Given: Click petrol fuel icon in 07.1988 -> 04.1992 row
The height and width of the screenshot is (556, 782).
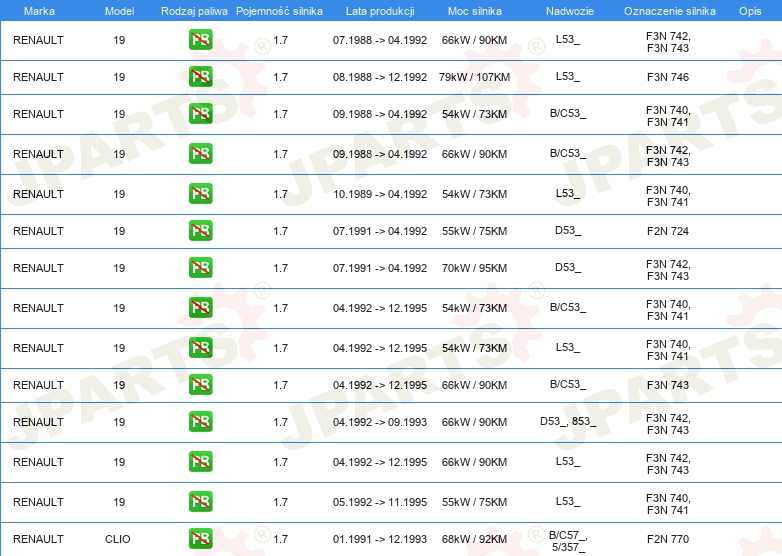Looking at the screenshot, I should point(200,40).
